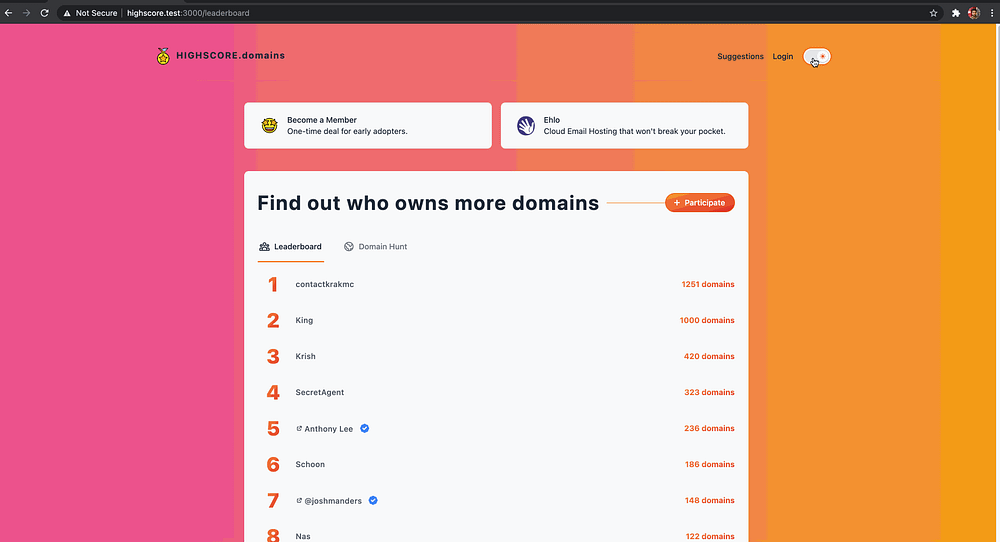Click the Ehlo hand logo icon
The height and width of the screenshot is (542, 1000).
pos(526,125)
